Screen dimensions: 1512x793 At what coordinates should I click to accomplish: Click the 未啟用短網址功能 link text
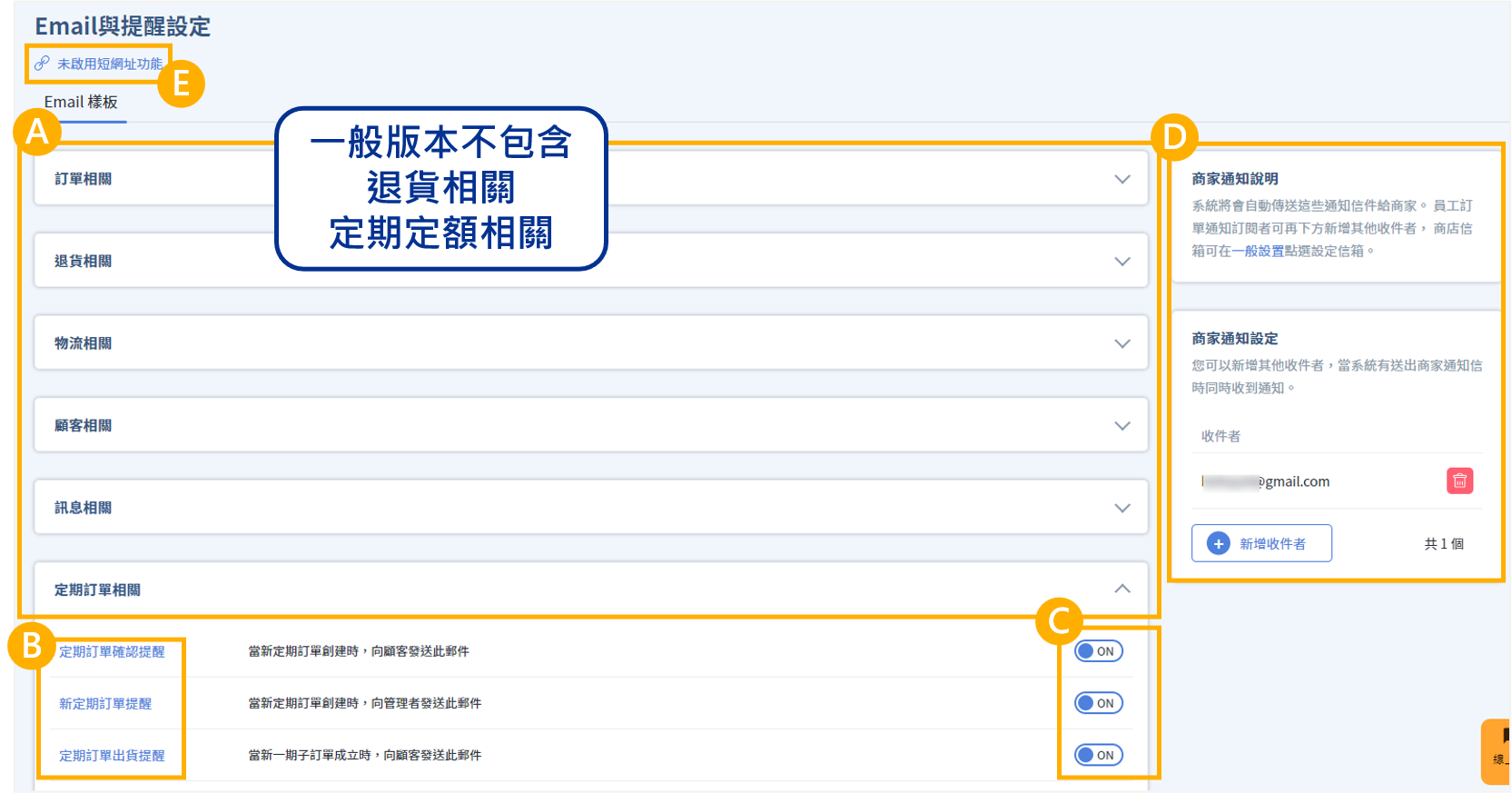pos(110,64)
